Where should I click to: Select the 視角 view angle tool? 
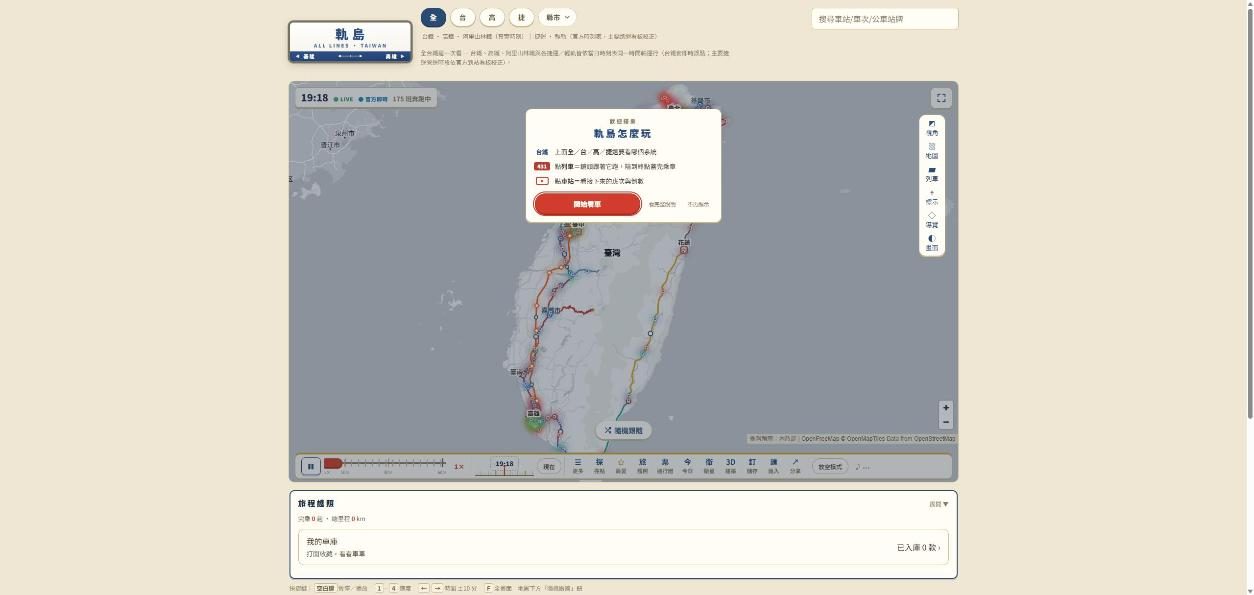(x=932, y=128)
